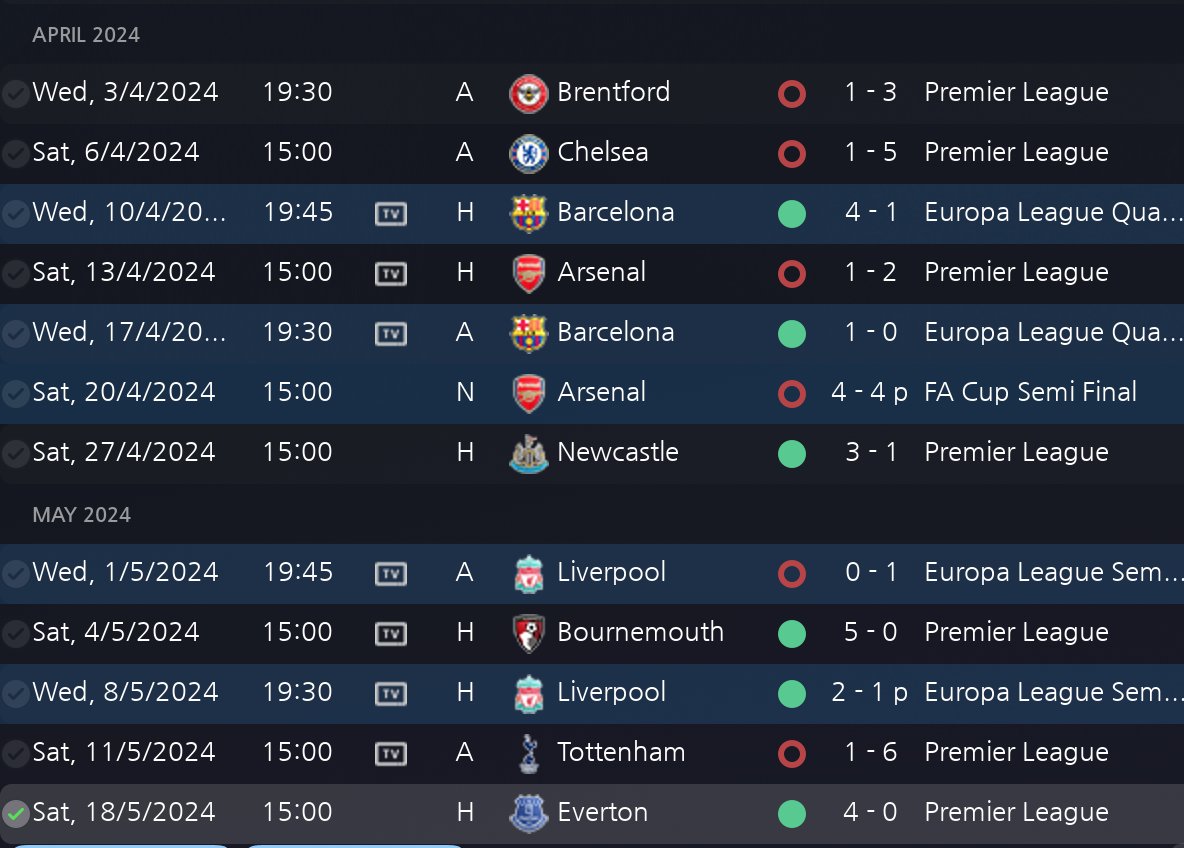Click TV icon on 10/4/2024 Barcelona match
1184x848 pixels.
391,213
